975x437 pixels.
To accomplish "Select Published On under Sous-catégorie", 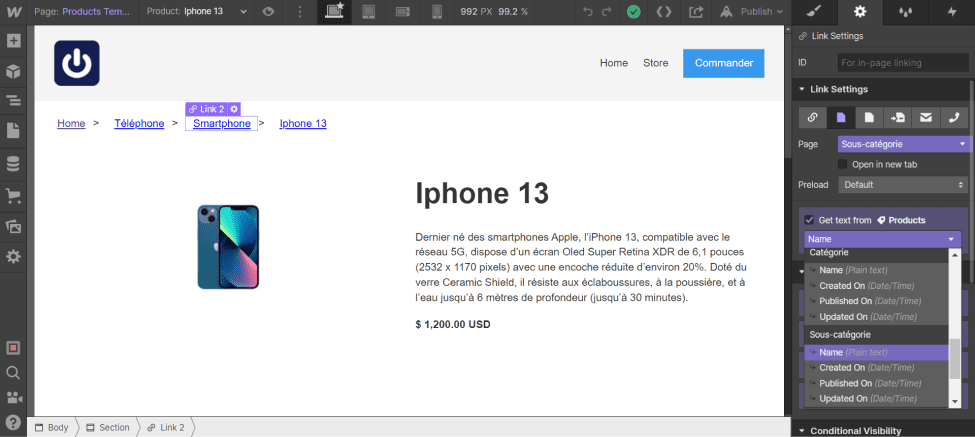I will pos(877,383).
